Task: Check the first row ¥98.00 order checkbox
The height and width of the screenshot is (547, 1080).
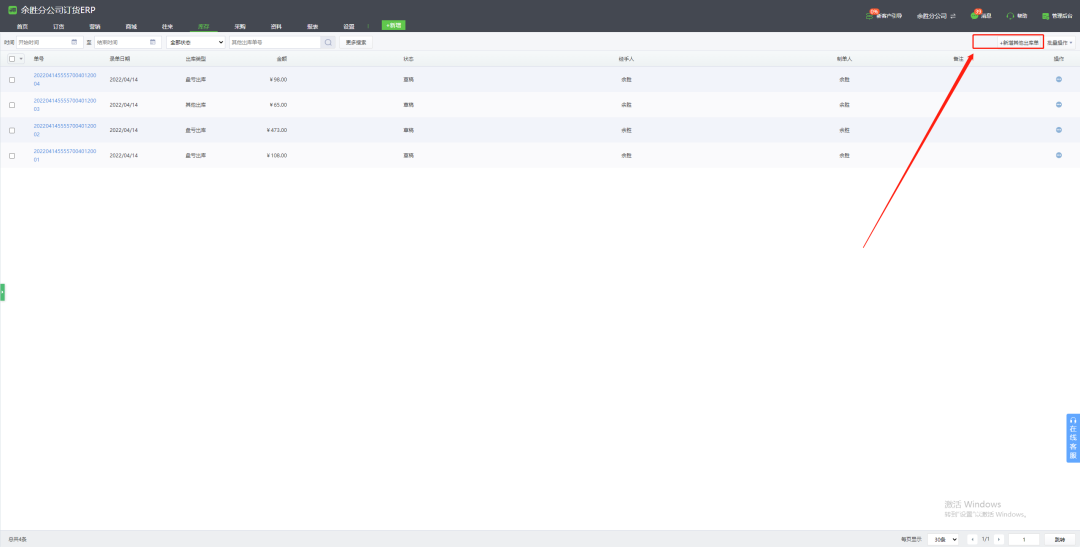Action: pos(12,80)
